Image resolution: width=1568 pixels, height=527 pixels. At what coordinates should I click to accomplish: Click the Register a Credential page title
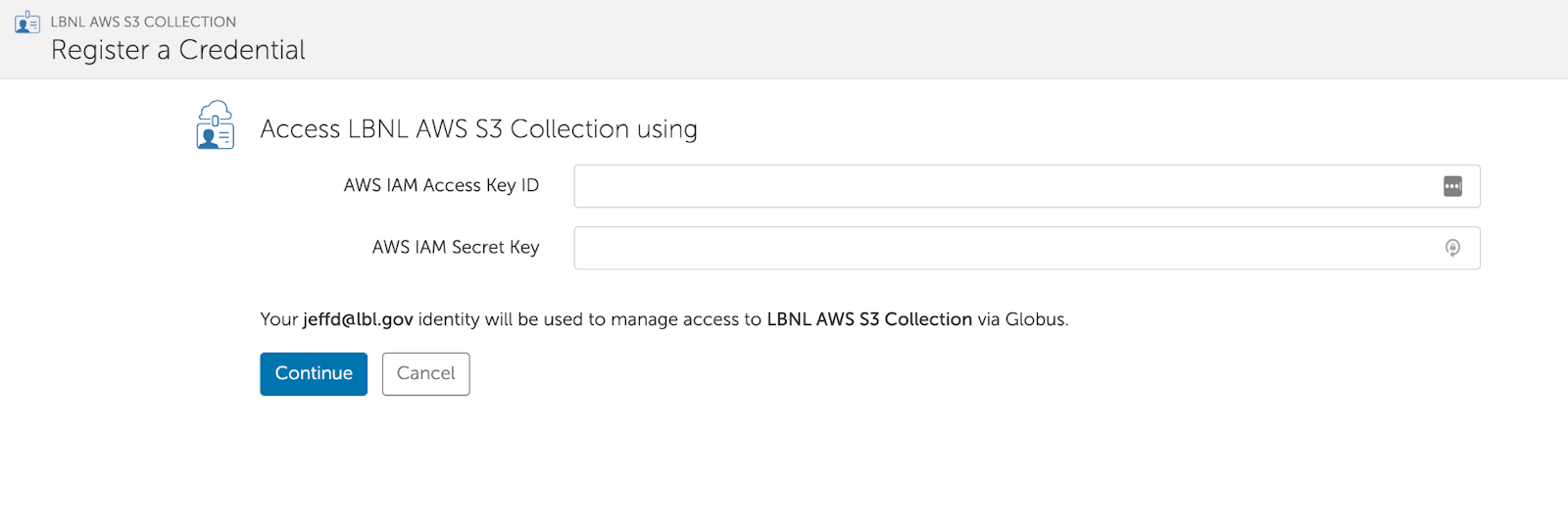[x=177, y=50]
